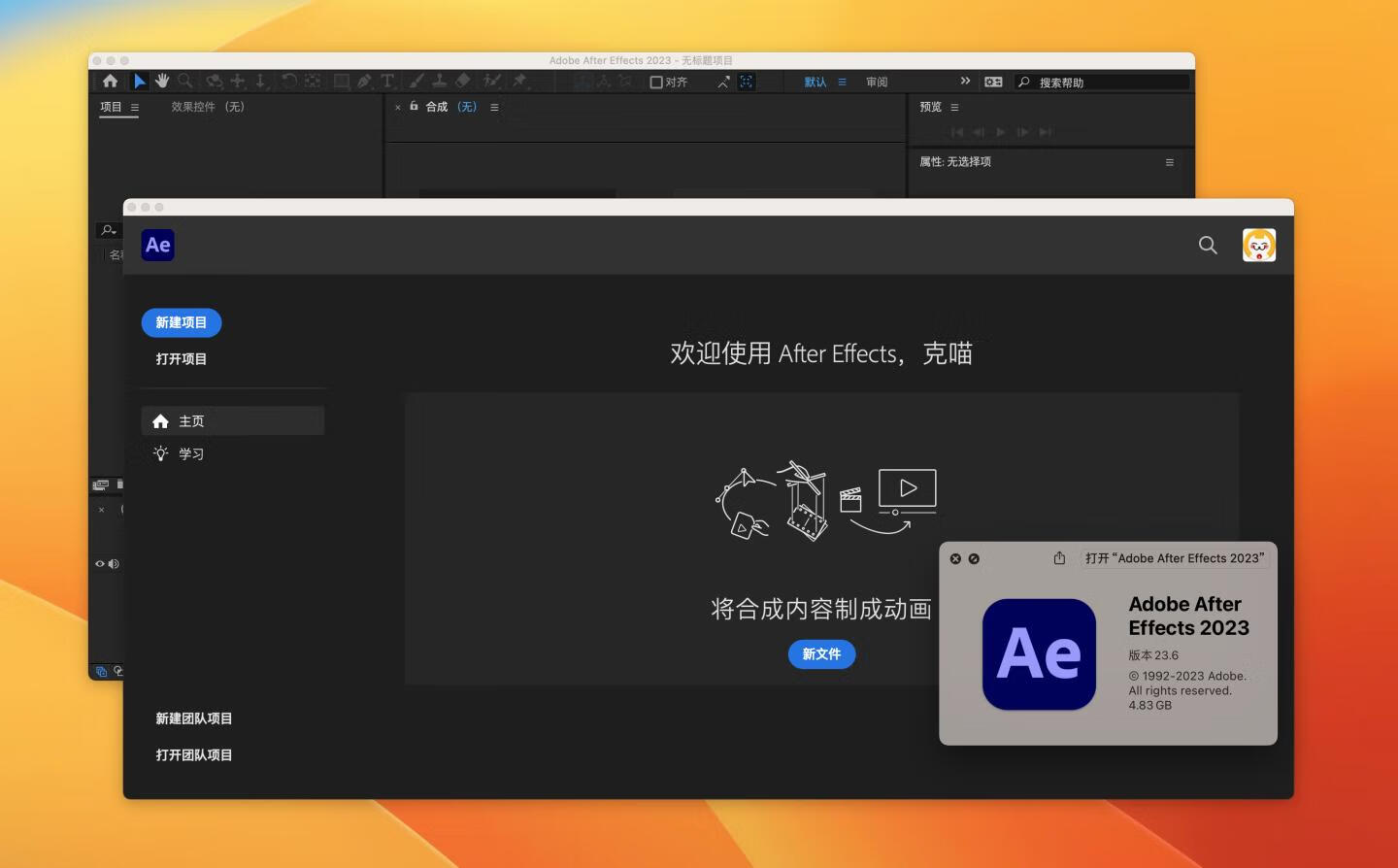Viewport: 1398px width, 868px height.
Task: Open the user avatar profile
Action: [x=1259, y=246]
